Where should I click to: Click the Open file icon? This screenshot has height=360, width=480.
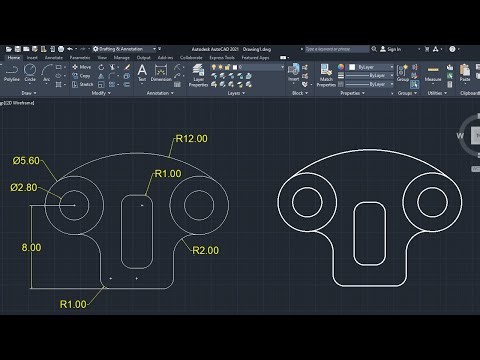pos(9,49)
